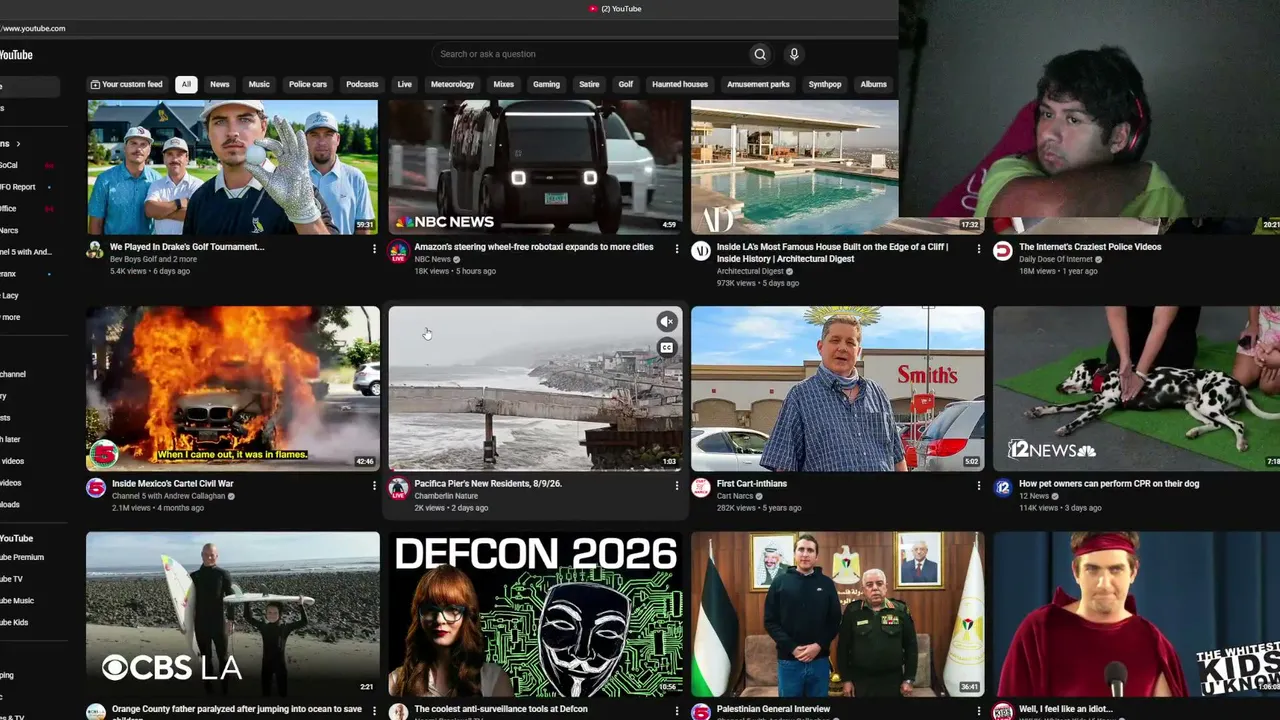Select the Podcasts chip
The height and width of the screenshot is (720, 1280).
coord(362,84)
